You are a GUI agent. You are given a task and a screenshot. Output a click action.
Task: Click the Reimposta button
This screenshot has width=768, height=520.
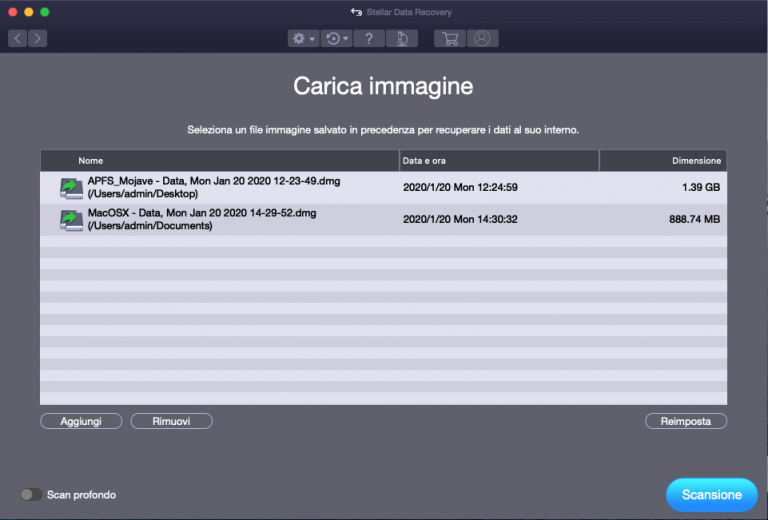[686, 421]
